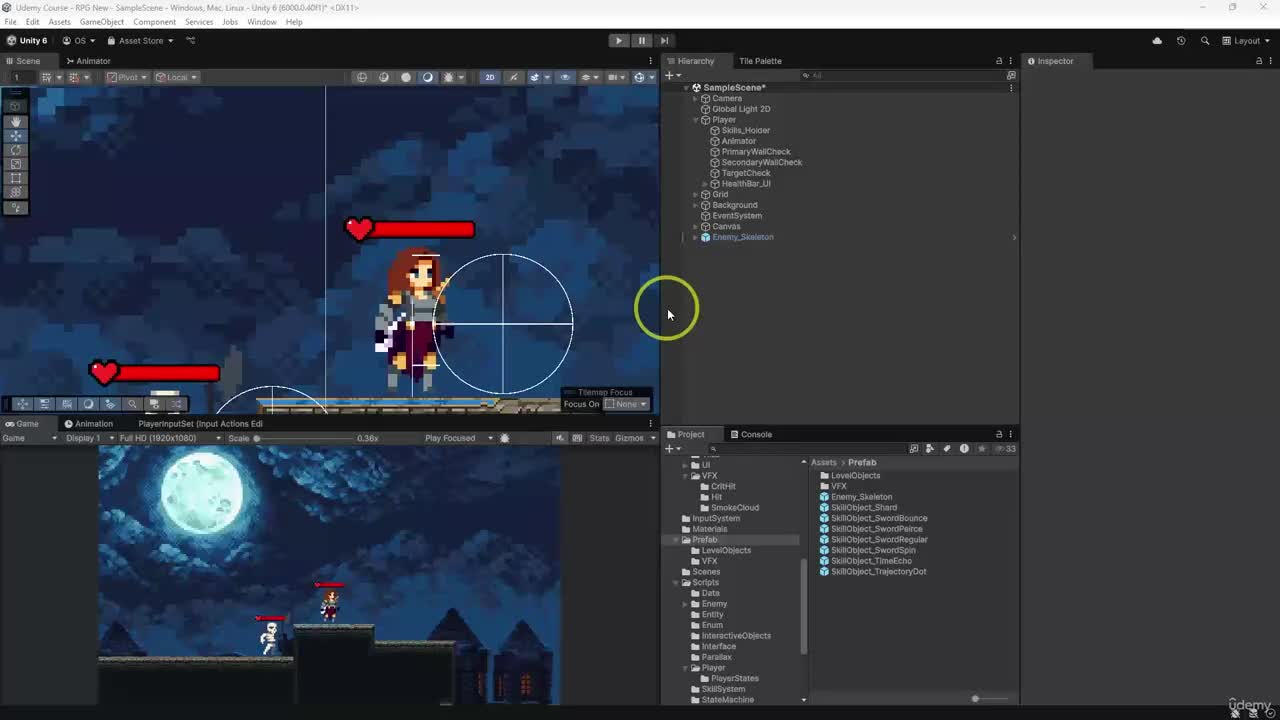Expand the Canvas object in Hierarchy

tap(696, 227)
